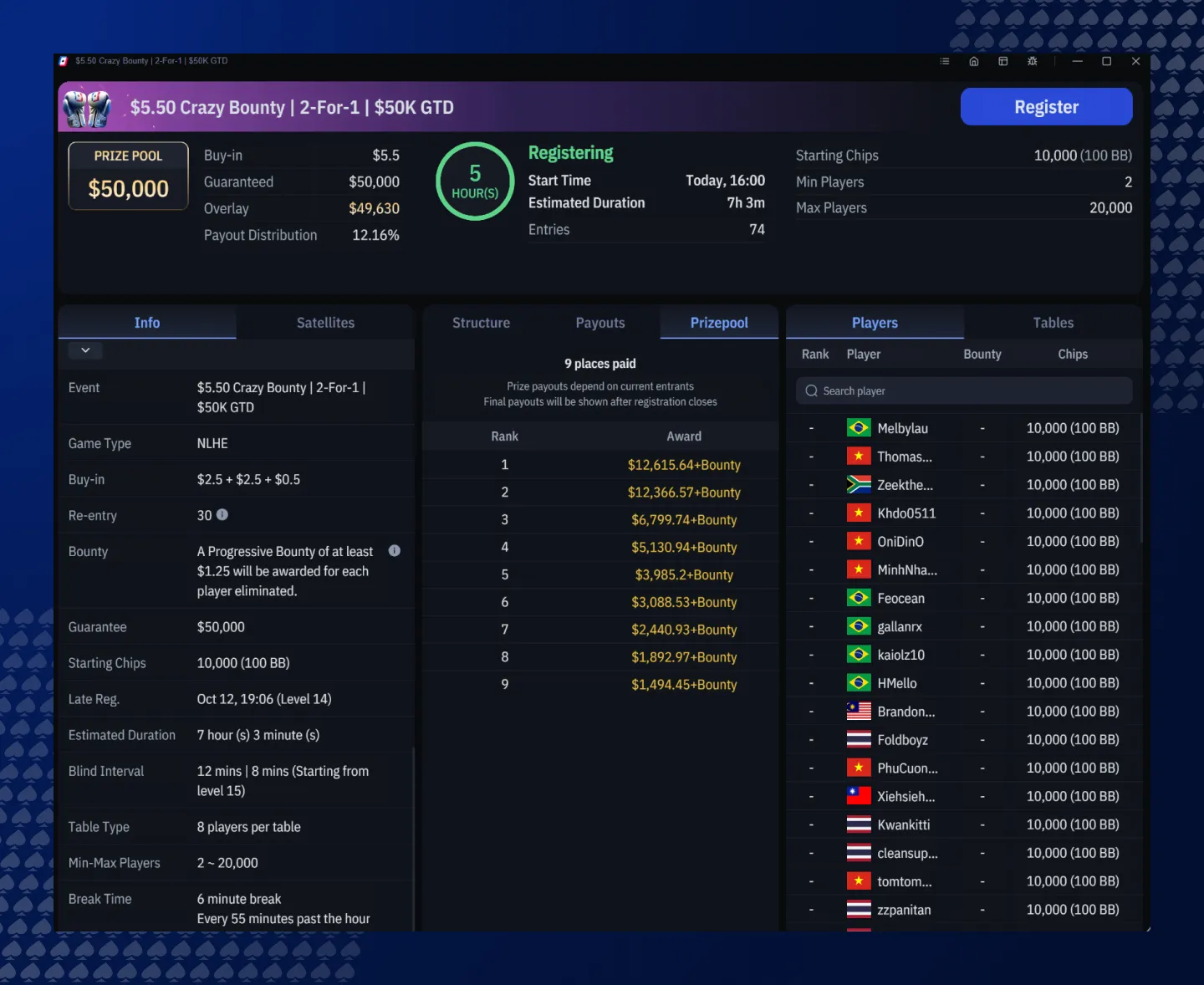The height and width of the screenshot is (985, 1204).
Task: Switch to the Info tab
Action: [x=147, y=323]
